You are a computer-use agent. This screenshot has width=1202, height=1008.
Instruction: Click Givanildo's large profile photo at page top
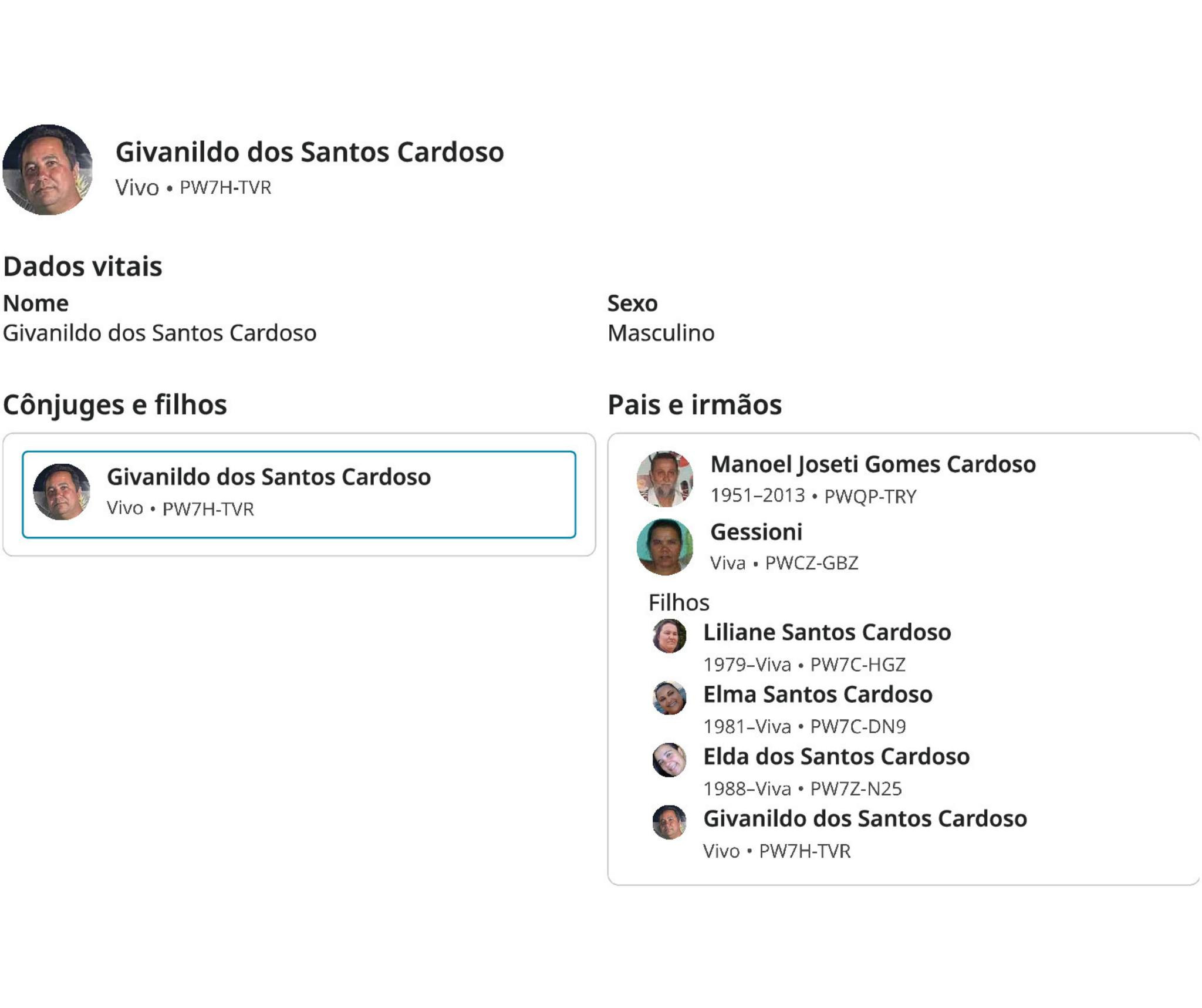48,170
